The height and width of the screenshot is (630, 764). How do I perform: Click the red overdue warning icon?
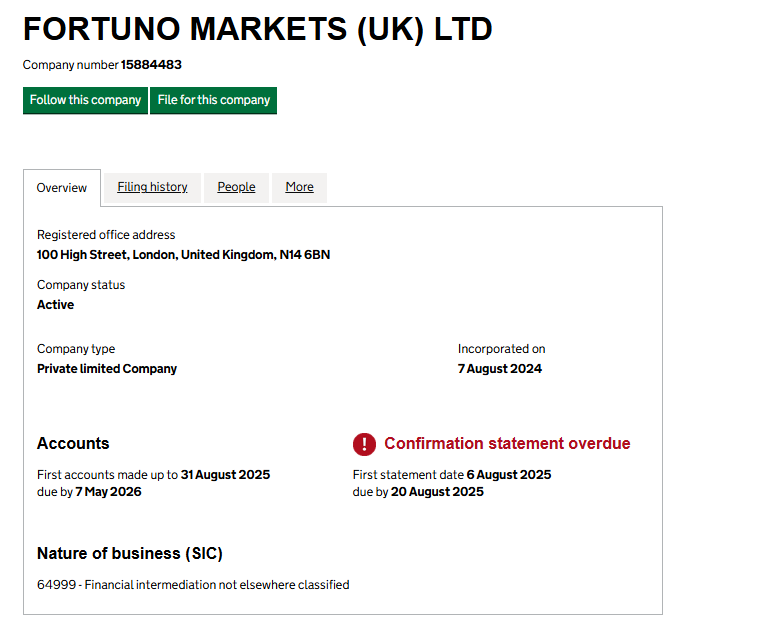(364, 444)
